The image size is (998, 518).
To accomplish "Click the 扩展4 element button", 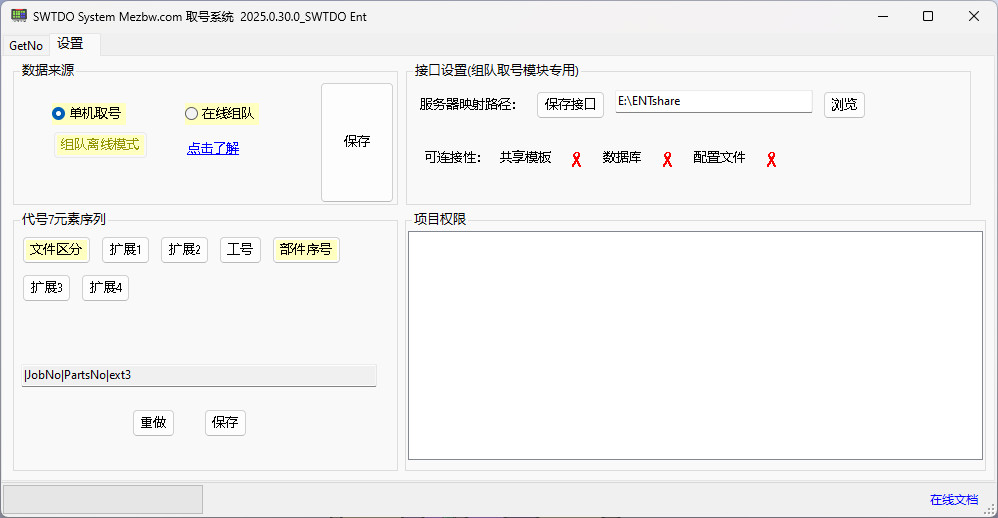I will click(106, 288).
